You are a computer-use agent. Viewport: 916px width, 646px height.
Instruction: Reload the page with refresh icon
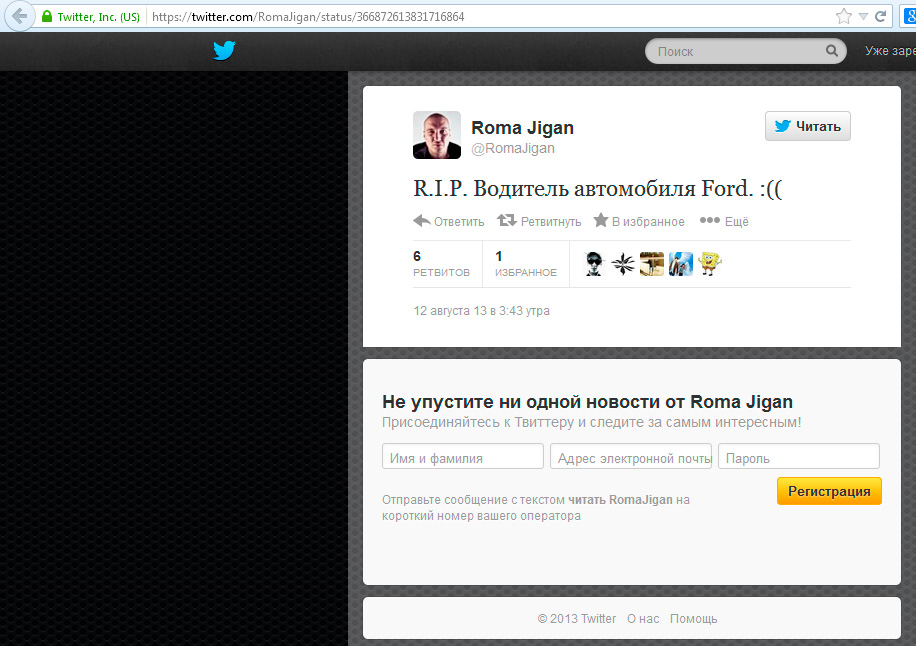coord(880,16)
